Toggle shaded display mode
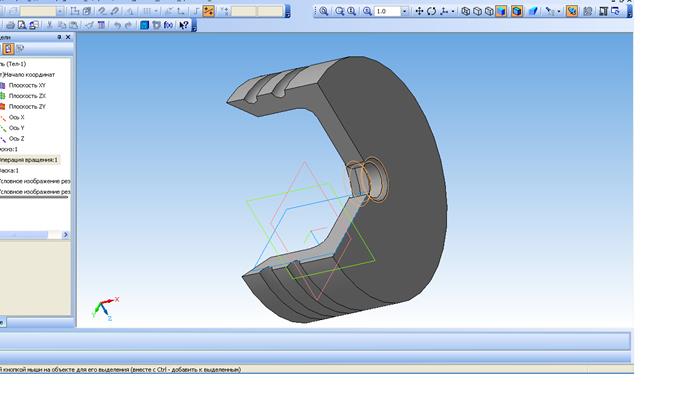The width and height of the screenshot is (681, 409). click(x=501, y=11)
